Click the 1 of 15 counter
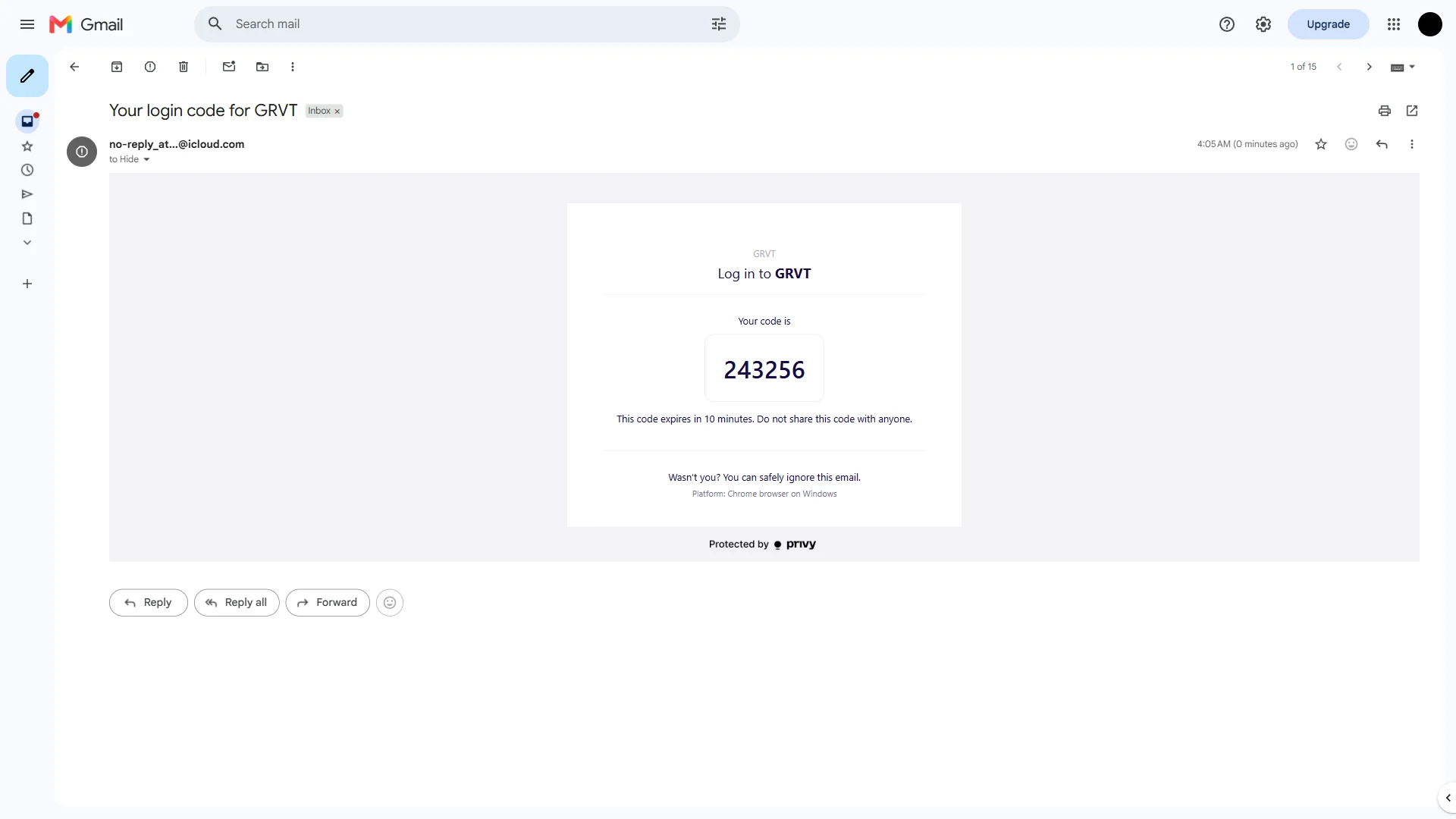 click(x=1304, y=67)
